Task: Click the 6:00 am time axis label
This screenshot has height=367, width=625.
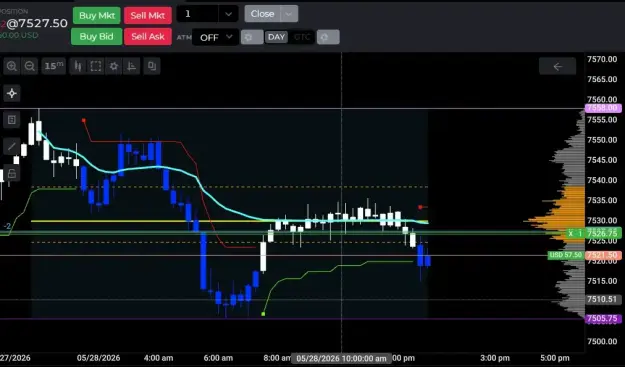Action: tap(218, 358)
